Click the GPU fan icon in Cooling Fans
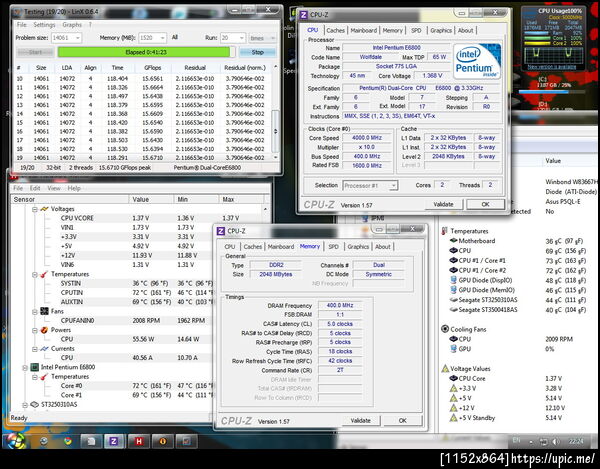Viewport: 600px width, 469px height. click(x=453, y=348)
